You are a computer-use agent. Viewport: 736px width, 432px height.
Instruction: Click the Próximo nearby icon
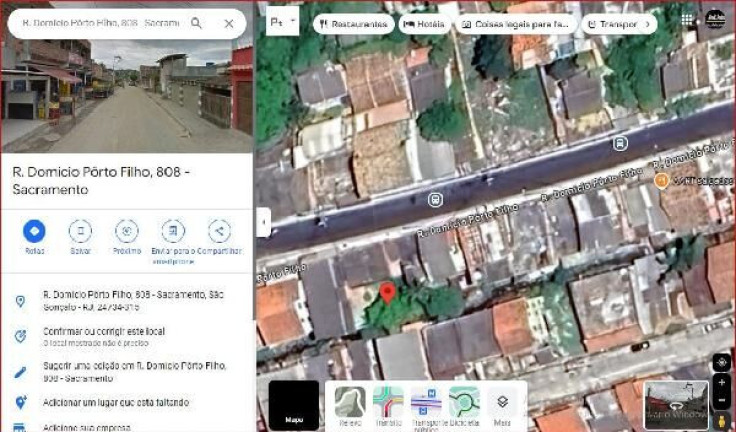pos(127,231)
